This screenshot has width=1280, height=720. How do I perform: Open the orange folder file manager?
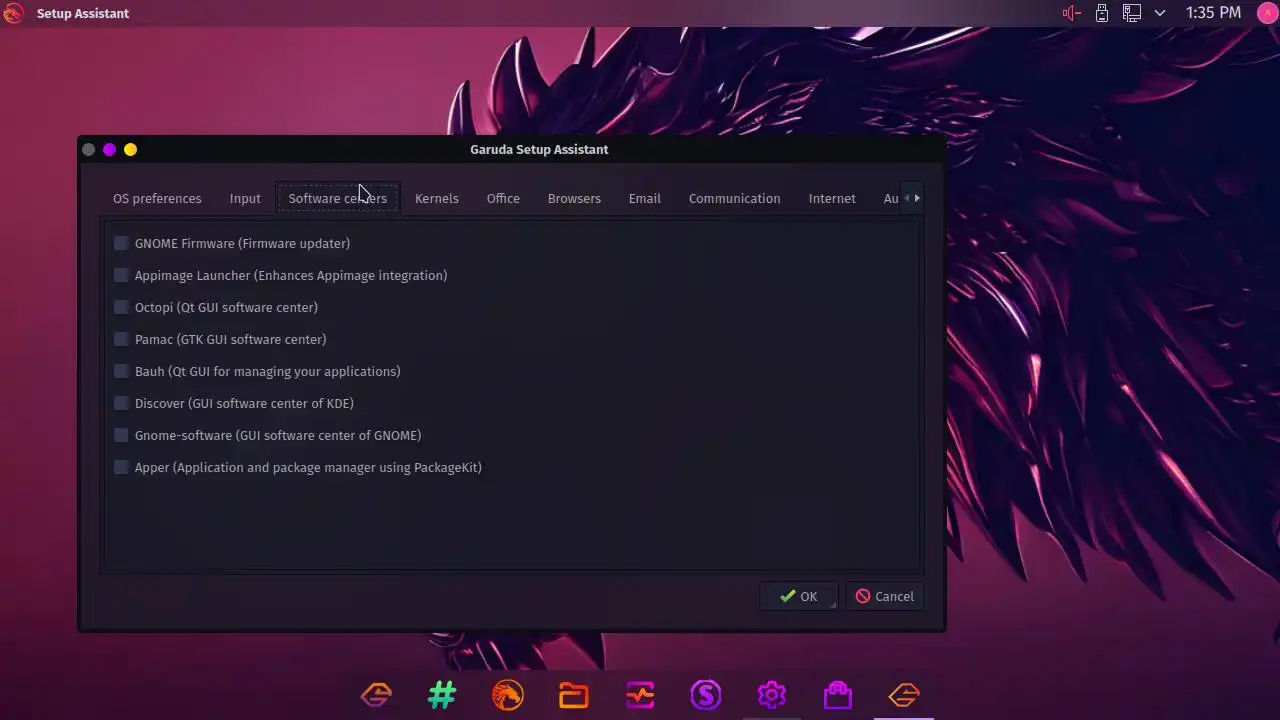(x=574, y=694)
